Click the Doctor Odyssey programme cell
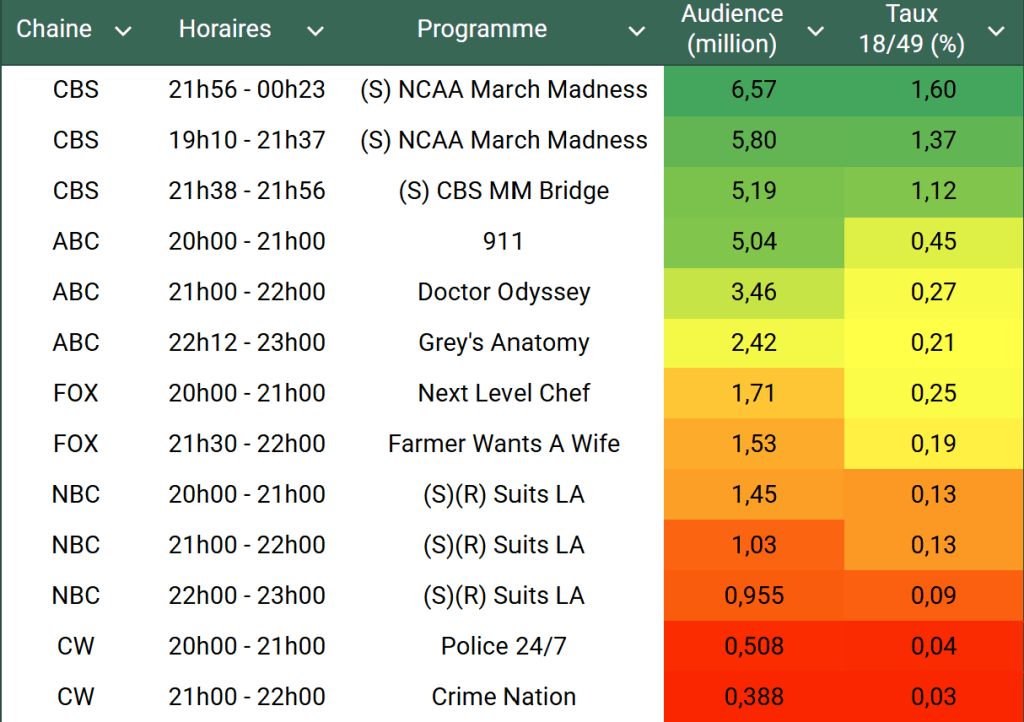The width and height of the screenshot is (1024, 722). coord(504,292)
